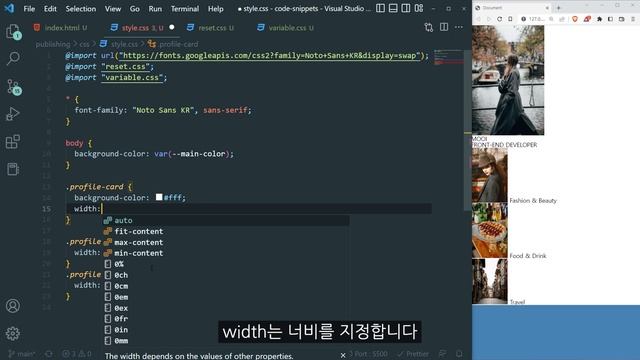Image resolution: width=640 pixels, height=360 pixels.
Task: Open the Run and Debug view
Action: click(x=13, y=114)
